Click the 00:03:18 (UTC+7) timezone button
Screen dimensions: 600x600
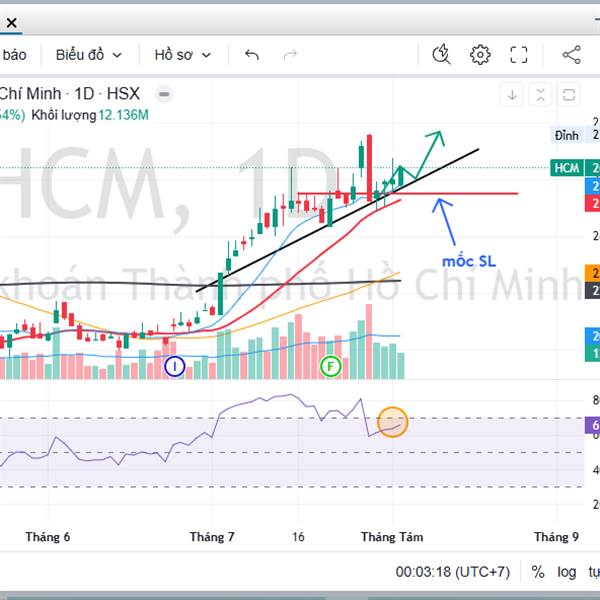[x=453, y=572]
